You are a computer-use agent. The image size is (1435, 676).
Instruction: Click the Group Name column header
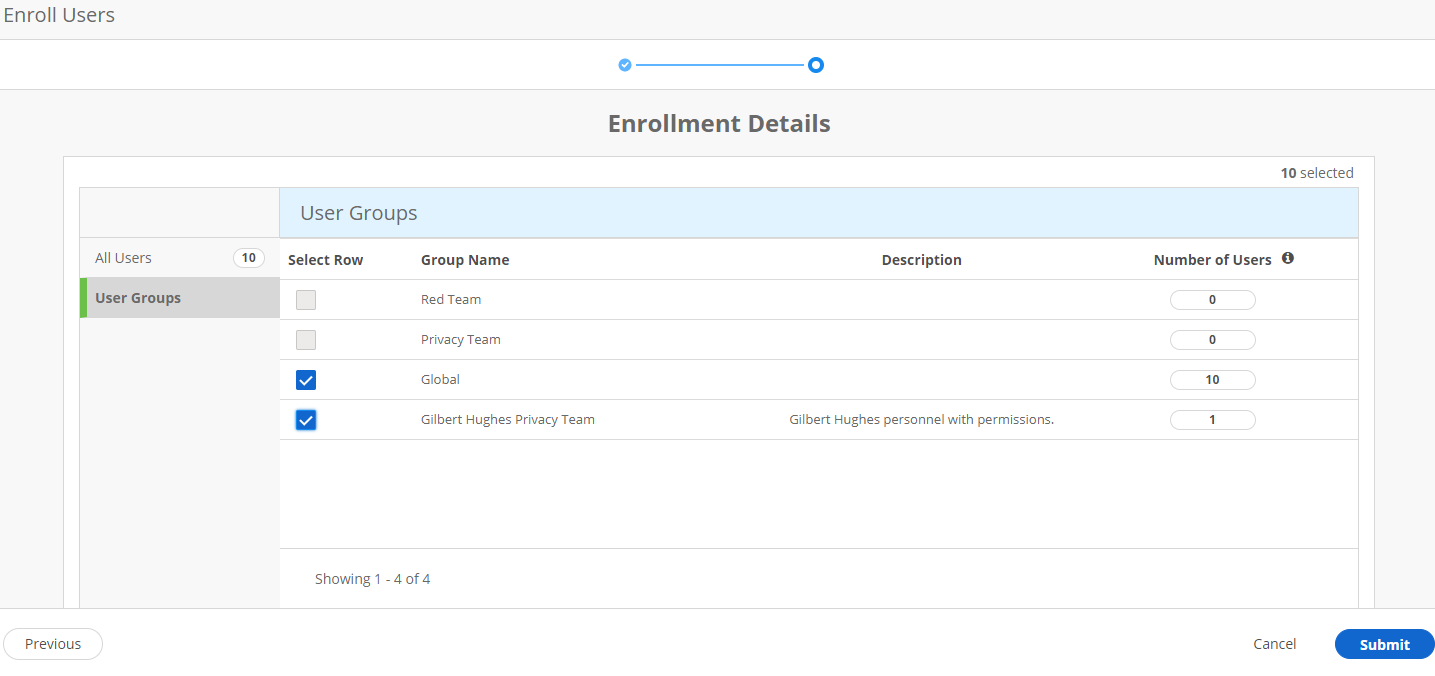coord(464,259)
